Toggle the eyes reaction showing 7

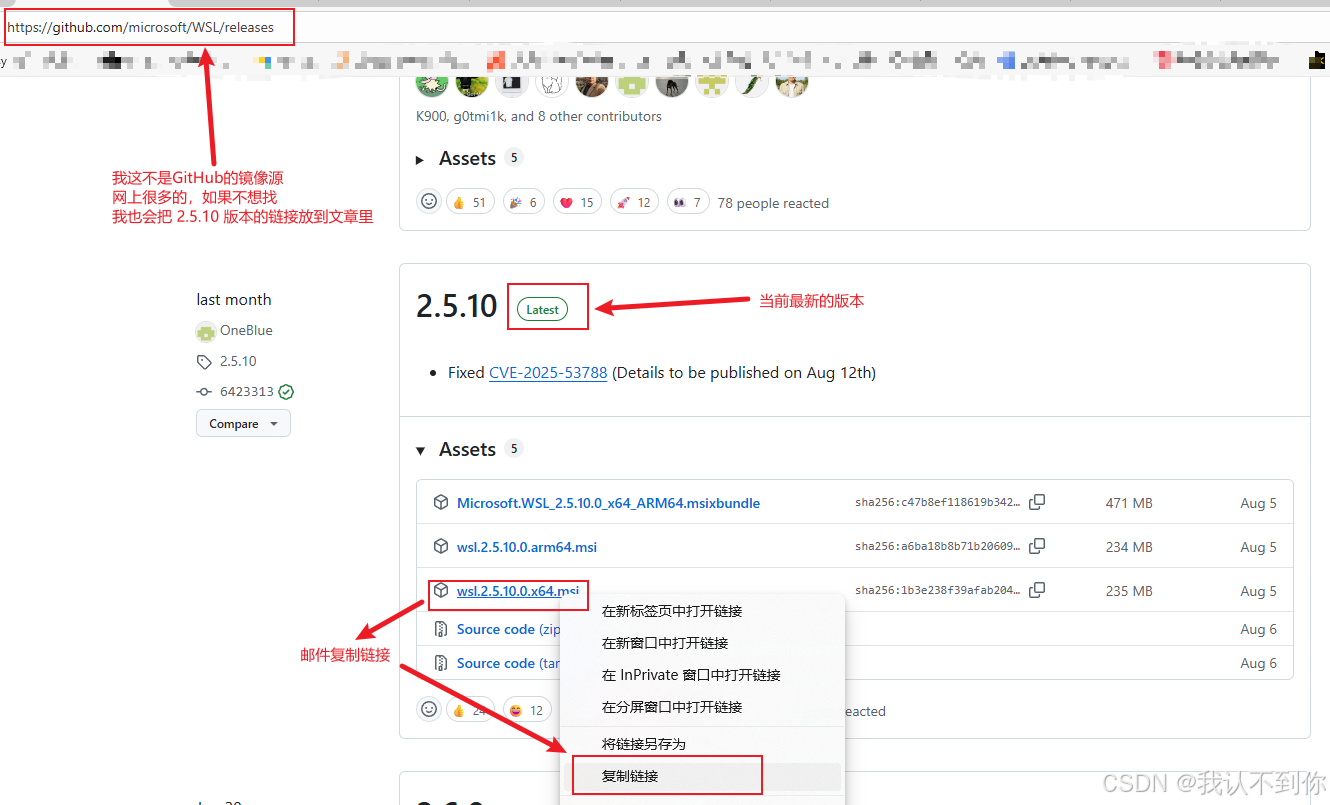coord(687,202)
